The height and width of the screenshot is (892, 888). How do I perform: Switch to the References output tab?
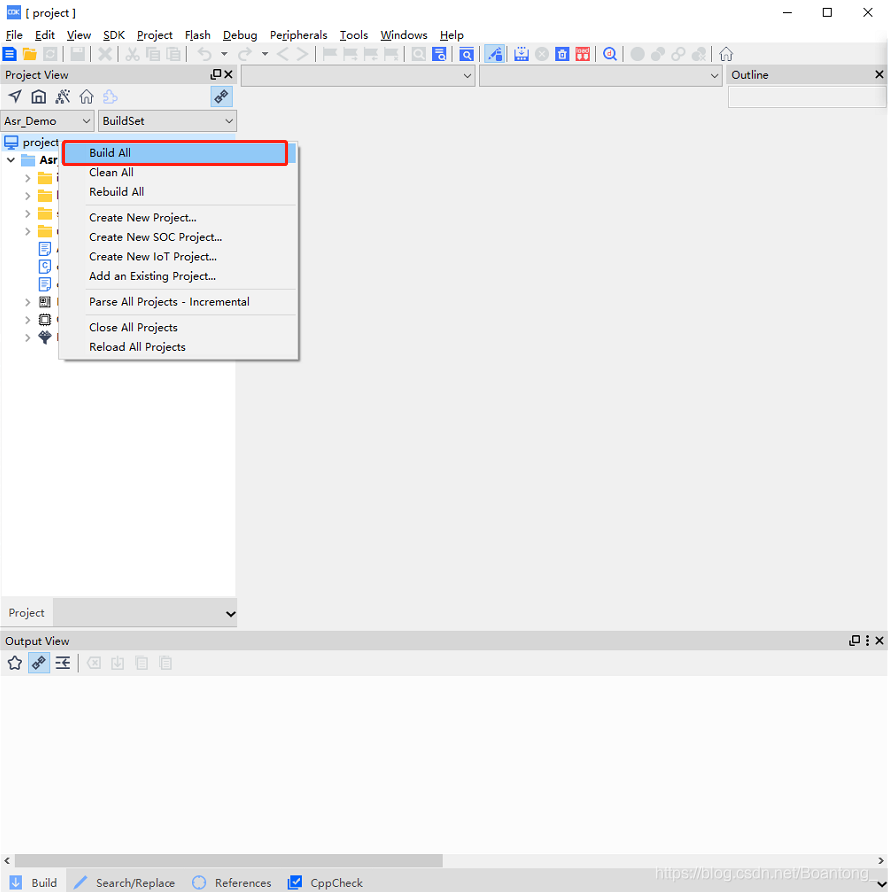click(x=232, y=882)
